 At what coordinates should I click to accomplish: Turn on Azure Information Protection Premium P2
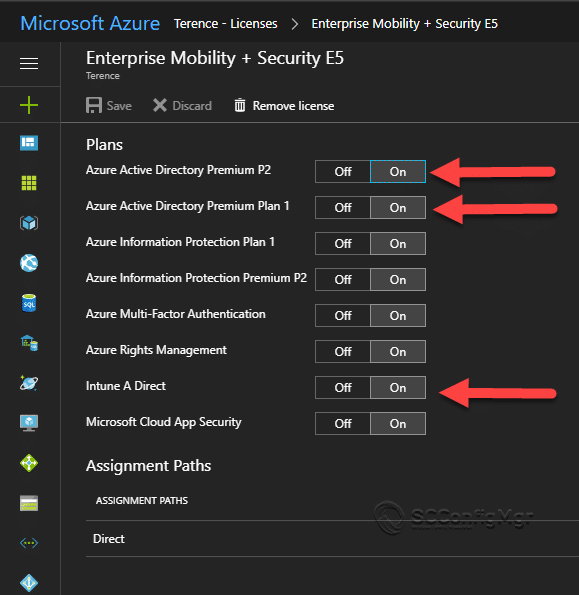(x=398, y=280)
